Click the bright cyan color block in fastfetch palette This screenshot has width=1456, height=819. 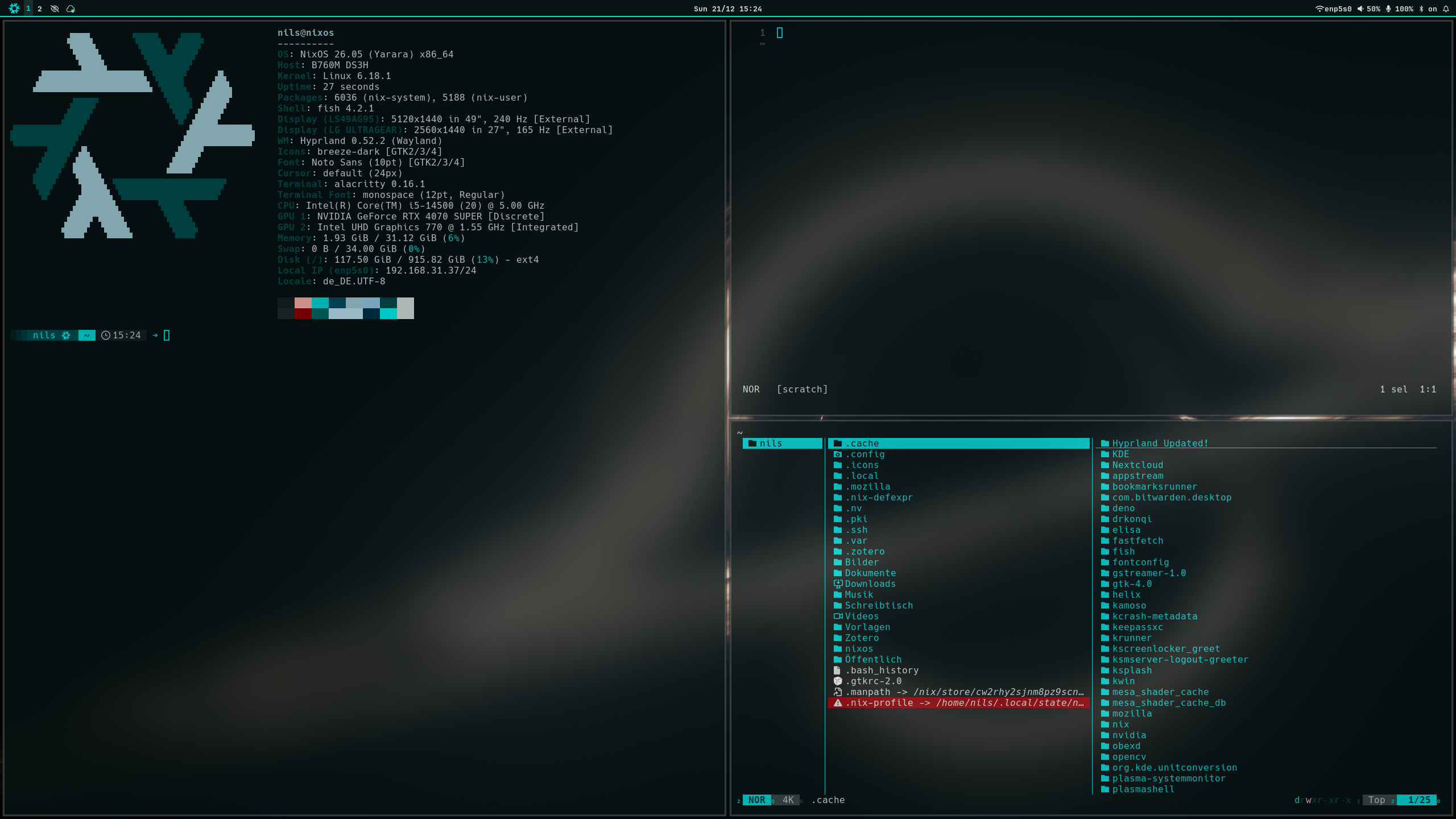[x=388, y=313]
